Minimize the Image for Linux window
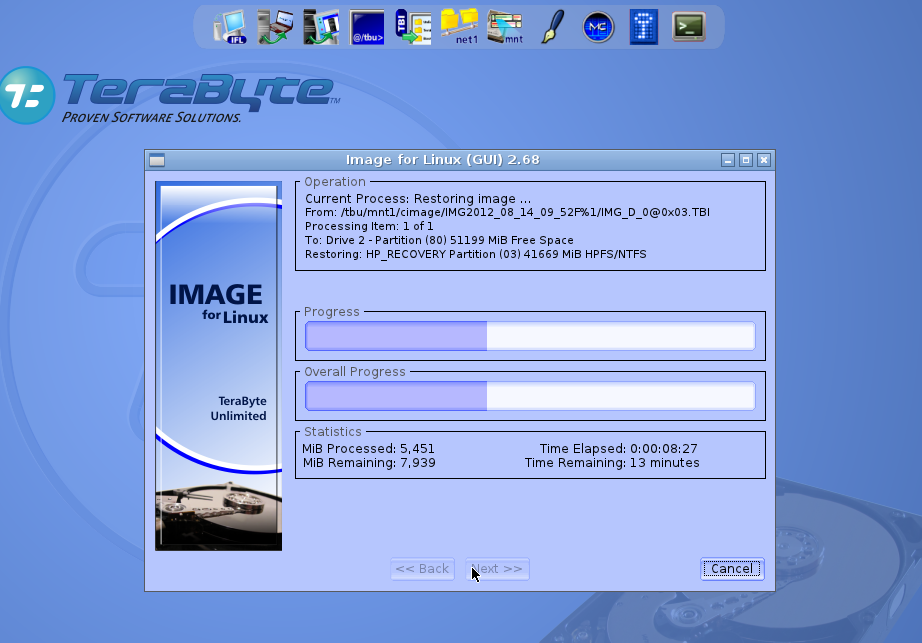The height and width of the screenshot is (643, 922). pyautogui.click(x=728, y=160)
